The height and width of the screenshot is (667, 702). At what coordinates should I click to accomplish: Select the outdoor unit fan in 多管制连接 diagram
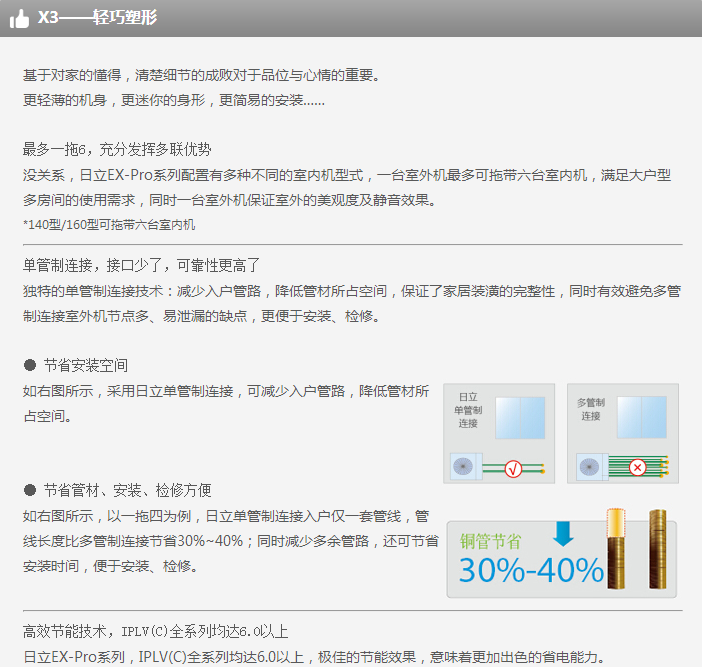pos(590,467)
